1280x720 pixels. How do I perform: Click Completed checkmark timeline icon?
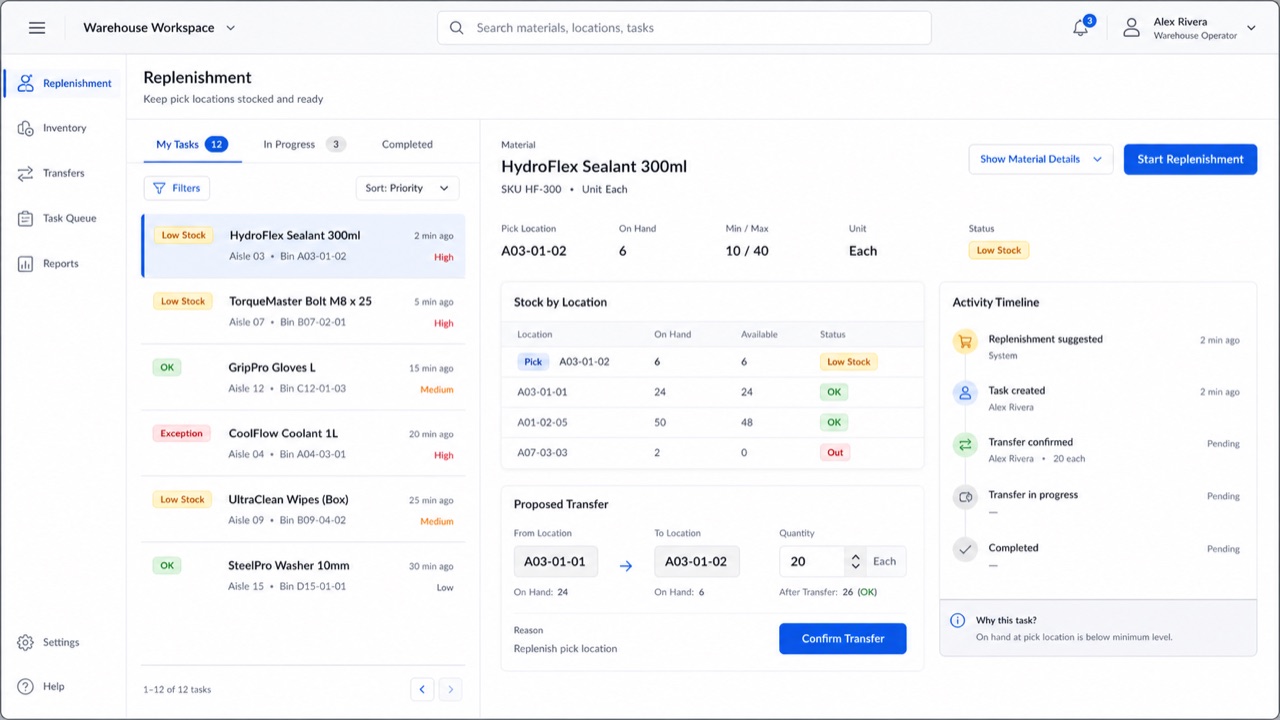[965, 549]
